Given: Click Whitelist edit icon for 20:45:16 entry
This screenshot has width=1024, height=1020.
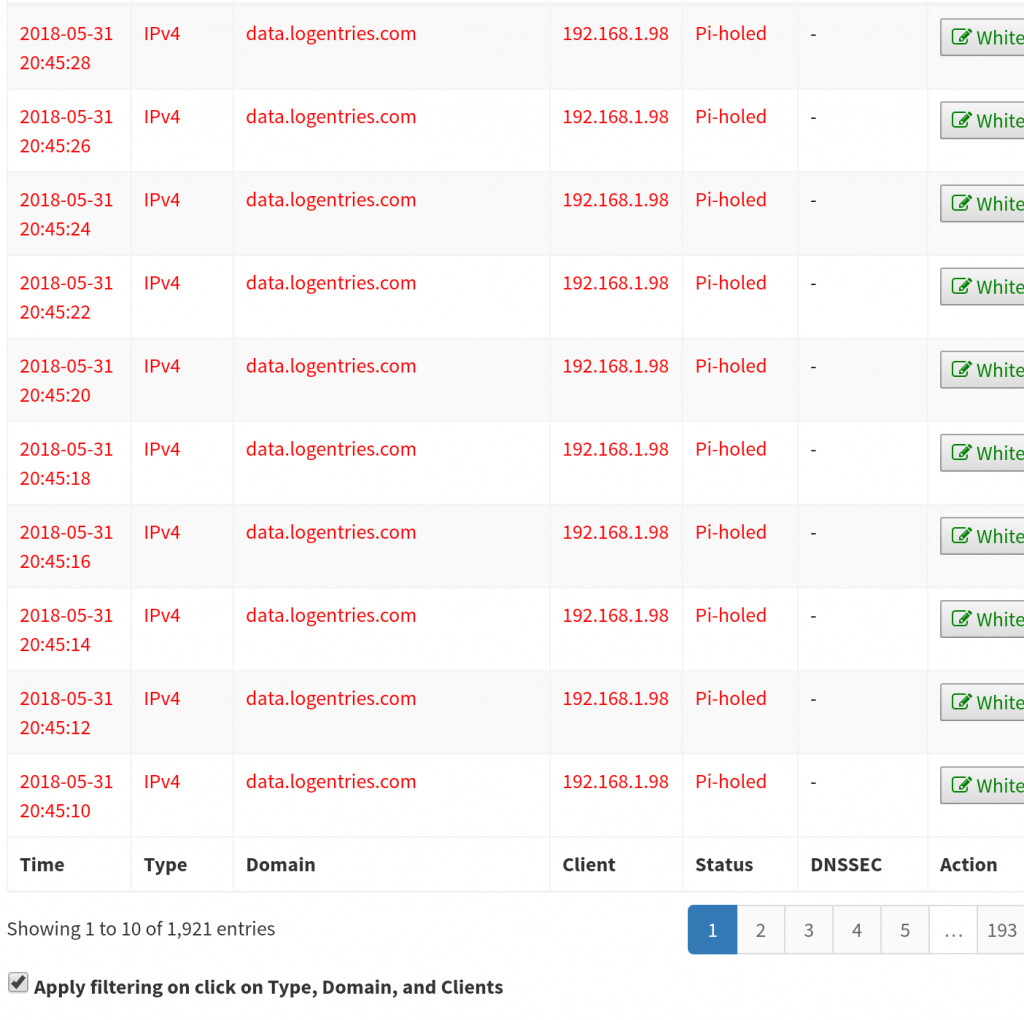Looking at the screenshot, I should (961, 536).
